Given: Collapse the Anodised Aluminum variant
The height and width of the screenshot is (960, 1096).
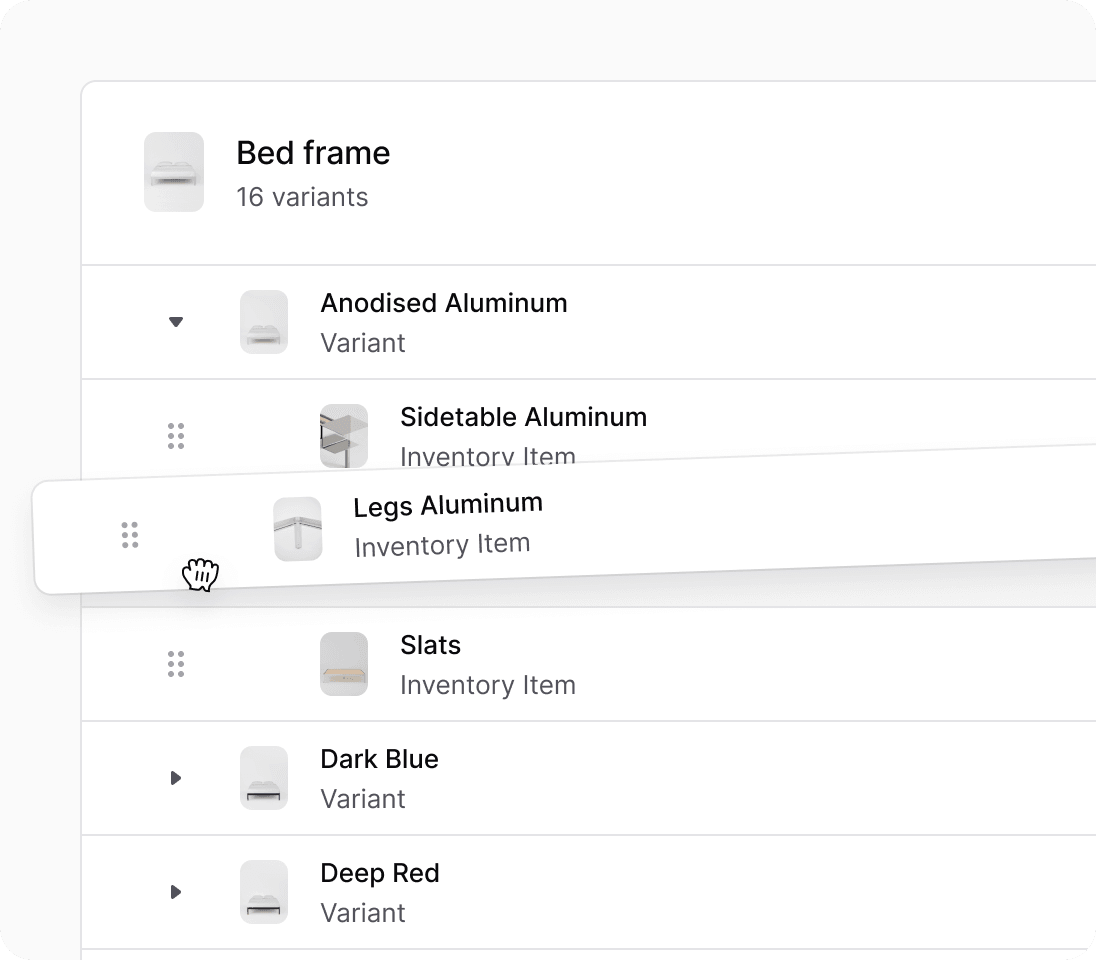Looking at the screenshot, I should pyautogui.click(x=175, y=322).
